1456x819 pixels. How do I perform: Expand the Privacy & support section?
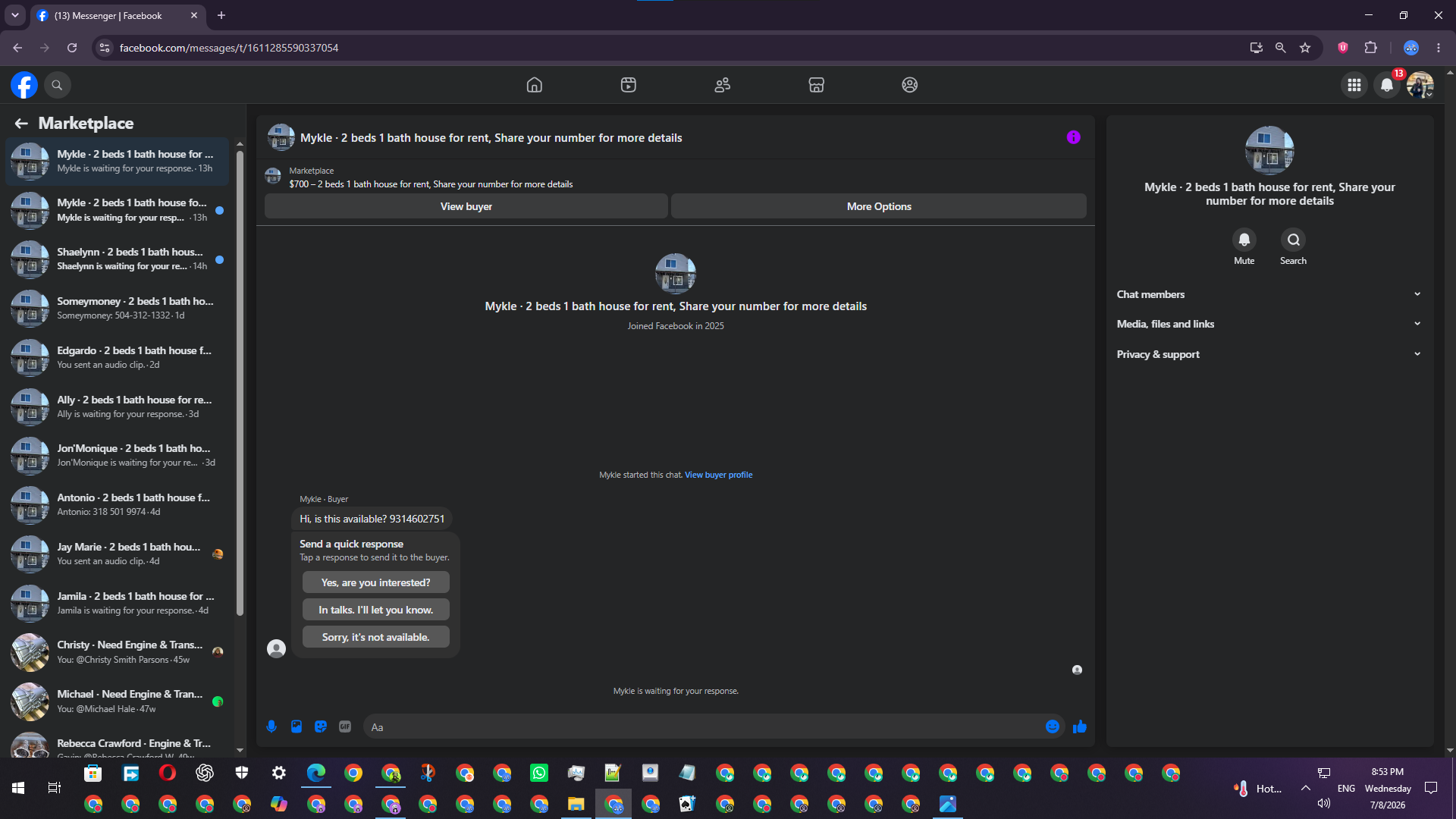click(1269, 354)
